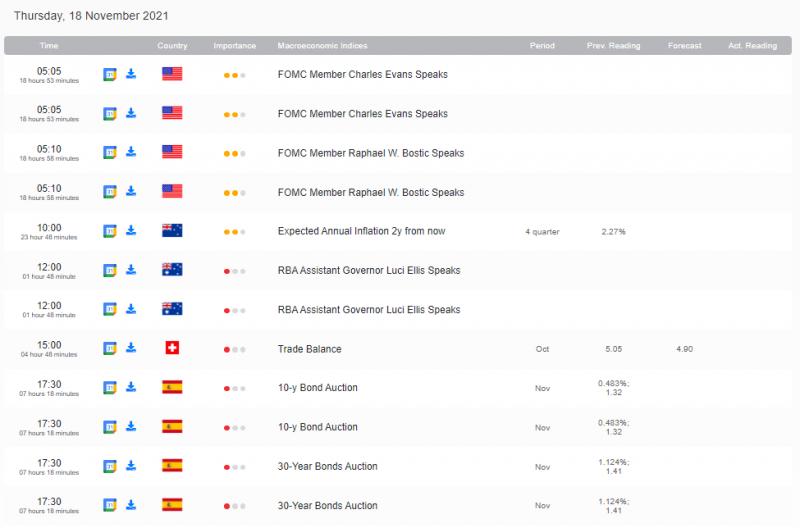800x528 pixels.
Task: Open the Trade Balance event link
Action: pyautogui.click(x=309, y=349)
